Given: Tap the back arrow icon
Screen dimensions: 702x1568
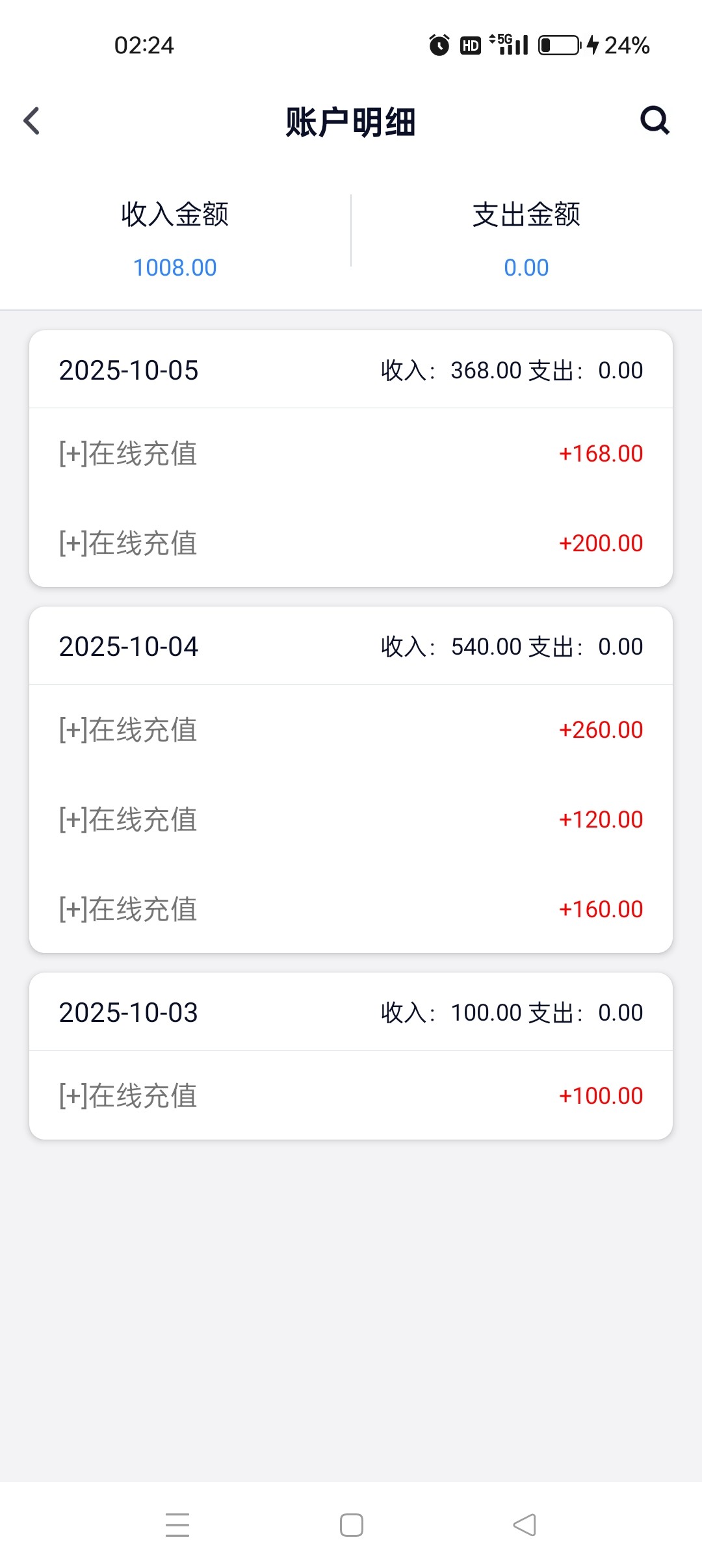Looking at the screenshot, I should [31, 121].
